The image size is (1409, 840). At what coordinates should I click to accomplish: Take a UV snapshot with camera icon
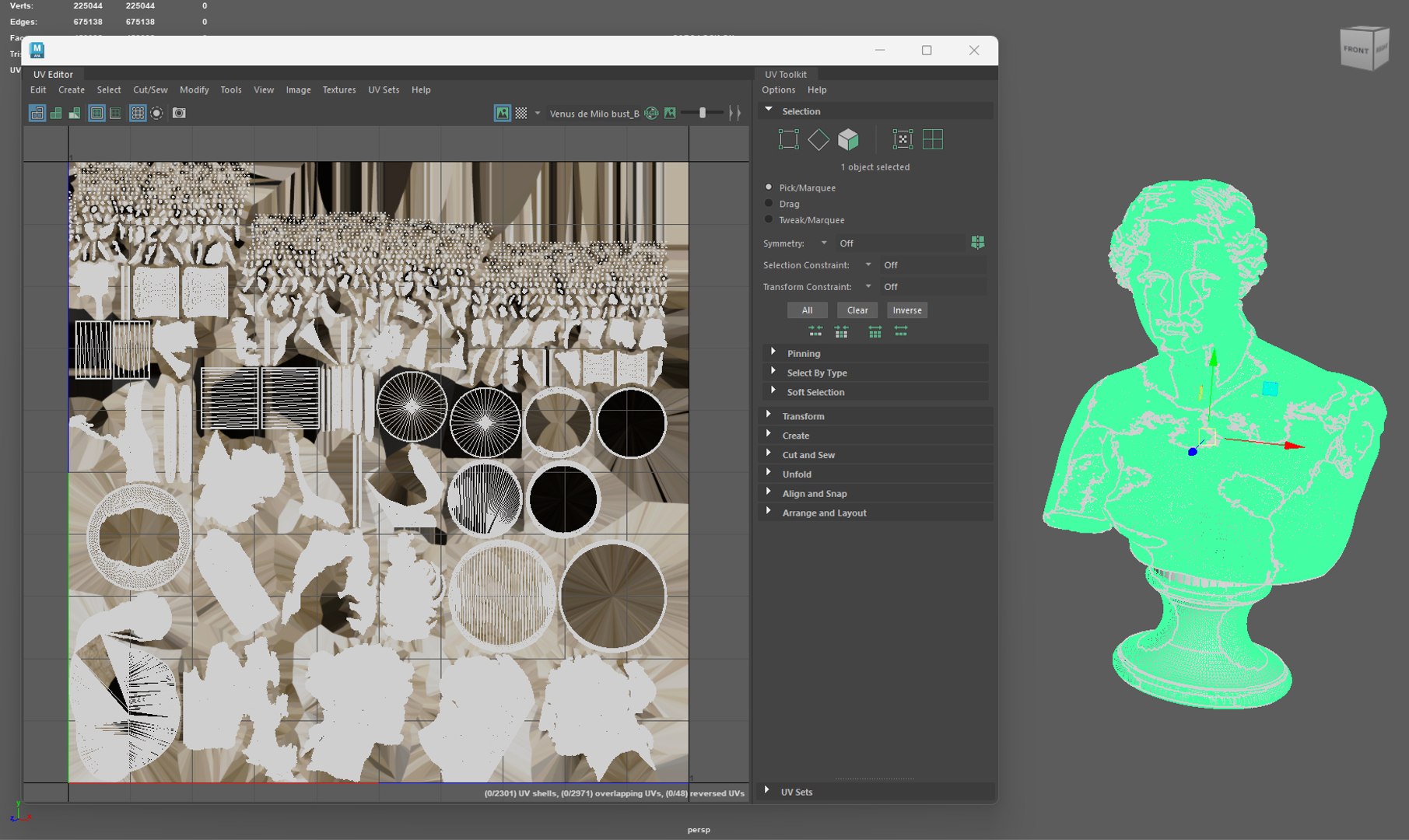coord(179,114)
